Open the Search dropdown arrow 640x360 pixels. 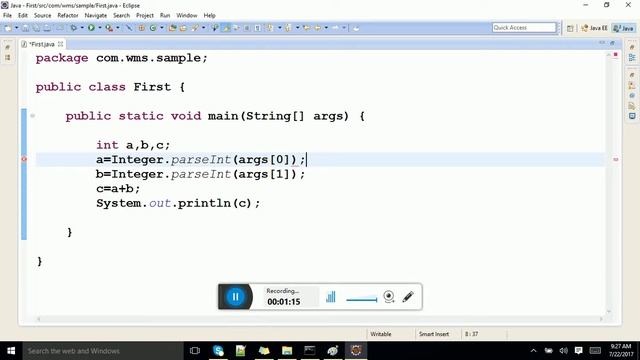click(203, 28)
